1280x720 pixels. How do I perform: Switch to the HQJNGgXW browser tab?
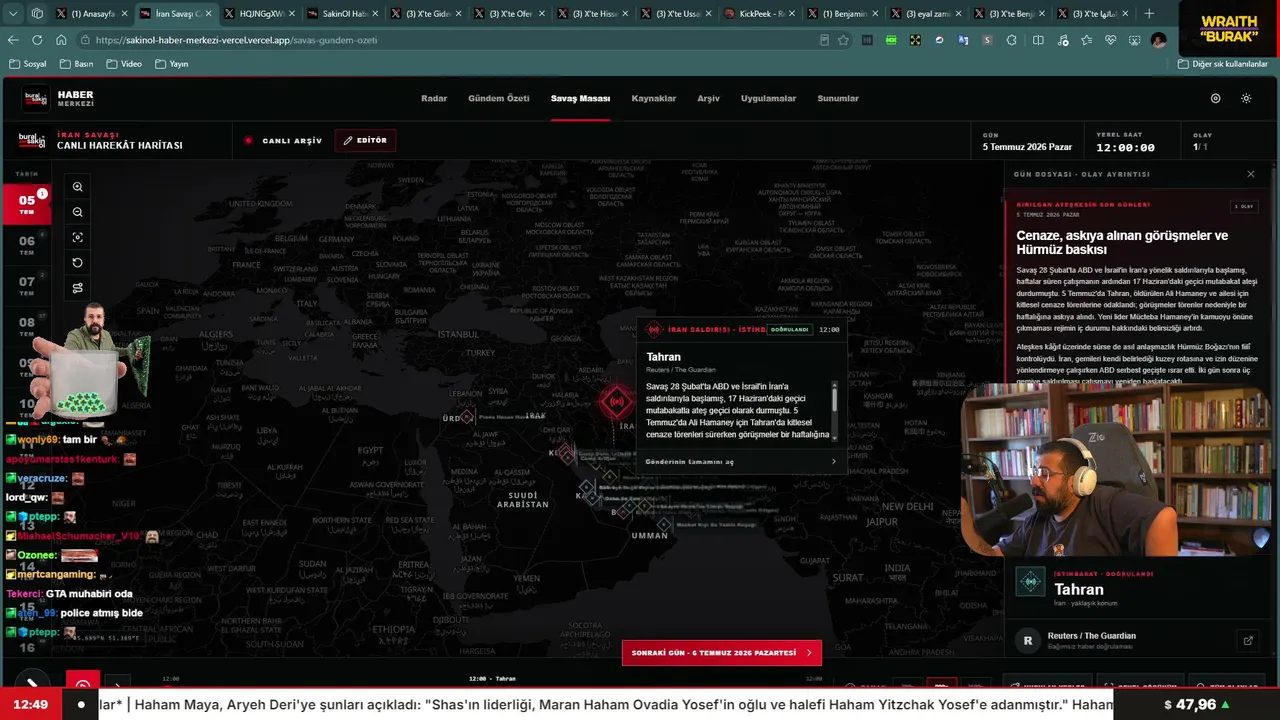255,14
